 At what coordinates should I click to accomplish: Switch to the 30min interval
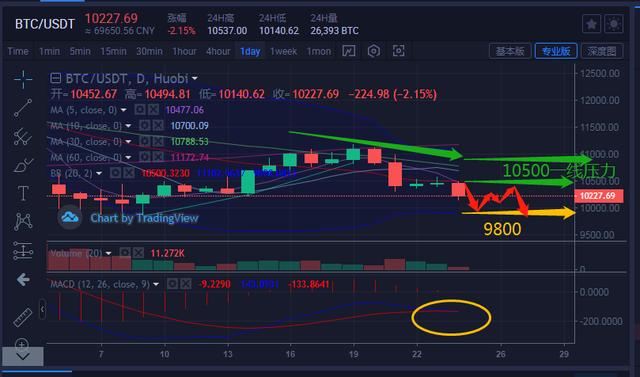tap(149, 51)
